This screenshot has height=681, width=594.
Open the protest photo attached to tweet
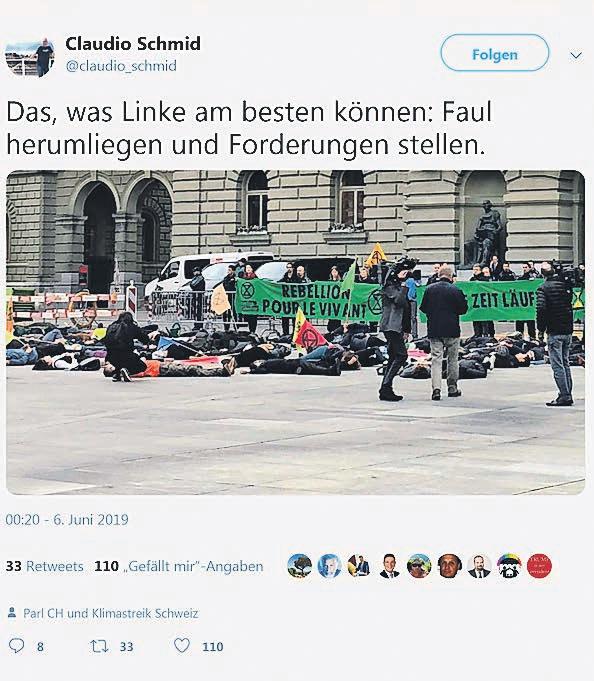(x=295, y=332)
